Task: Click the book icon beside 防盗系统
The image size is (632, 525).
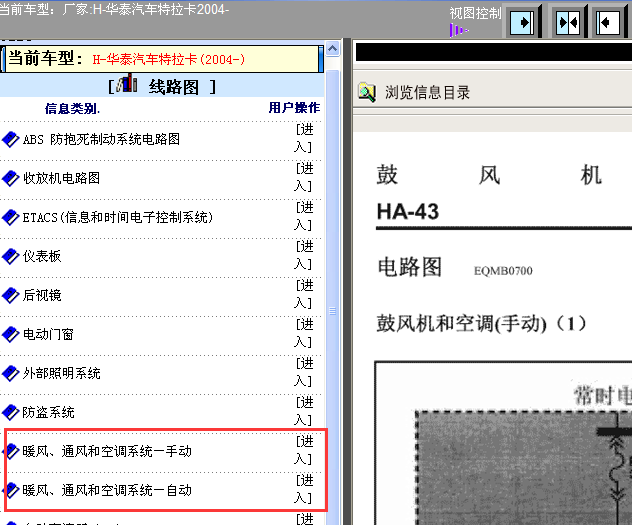Action: (x=11, y=413)
